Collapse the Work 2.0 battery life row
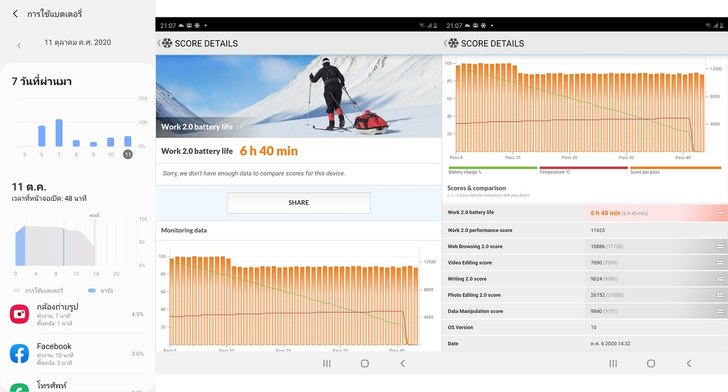The width and height of the screenshot is (728, 392). click(720, 213)
